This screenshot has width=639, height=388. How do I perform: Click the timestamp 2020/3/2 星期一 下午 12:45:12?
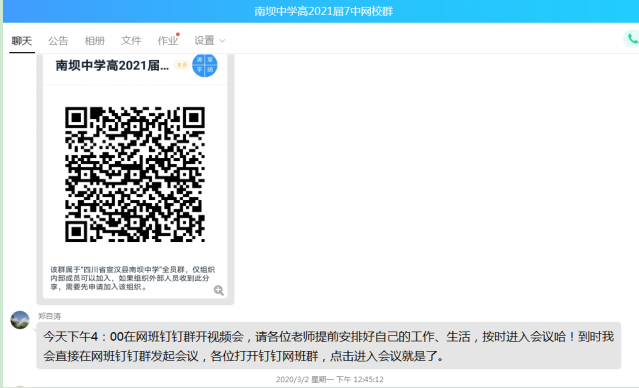point(329,379)
